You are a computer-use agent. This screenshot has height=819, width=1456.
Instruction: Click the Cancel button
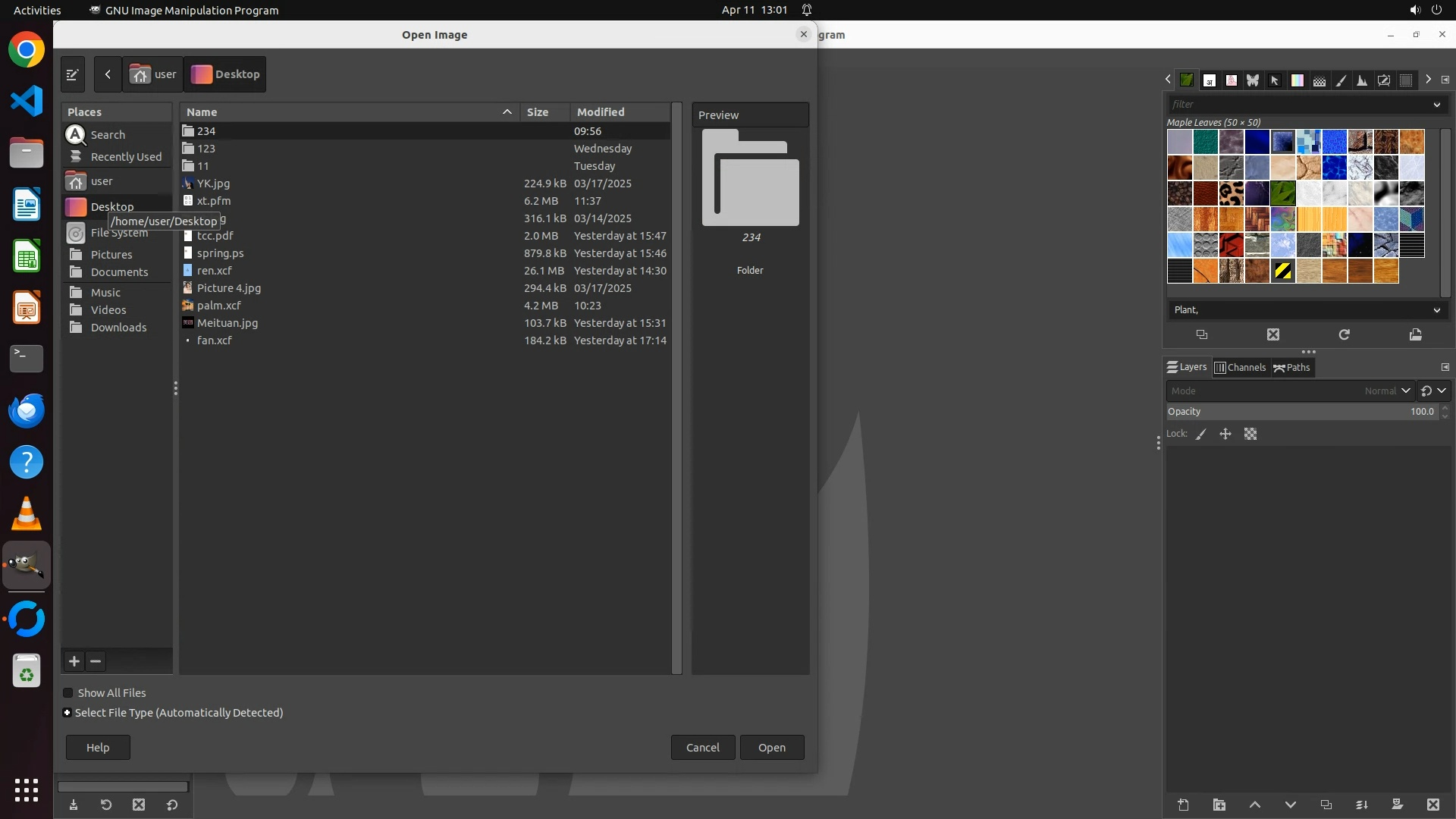click(702, 748)
